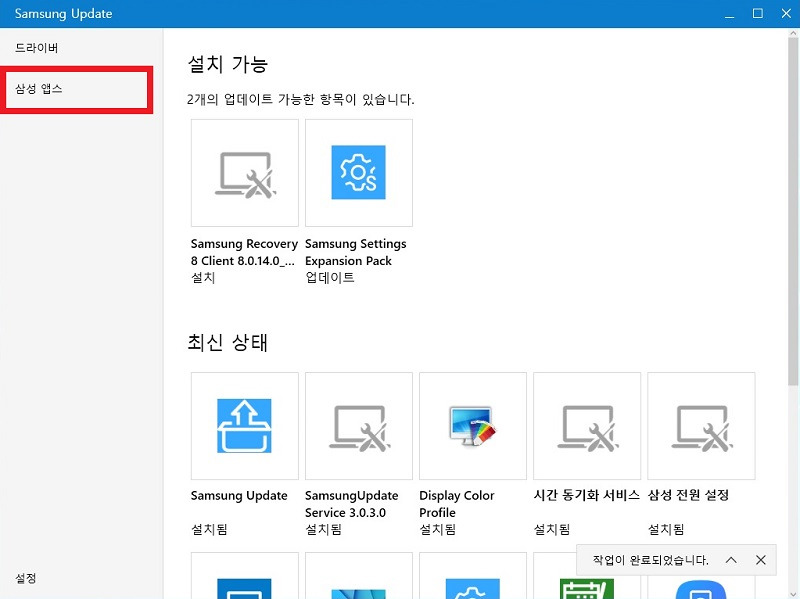This screenshot has height=599, width=800.
Task: Open the partially visible blue monitor app tile
Action: click(x=245, y=576)
